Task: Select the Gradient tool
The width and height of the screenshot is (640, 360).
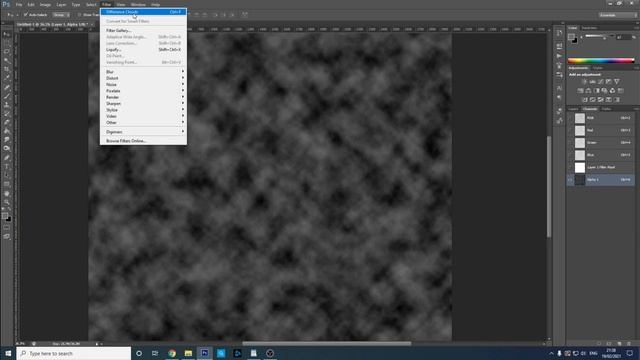Action: [x=7, y=131]
